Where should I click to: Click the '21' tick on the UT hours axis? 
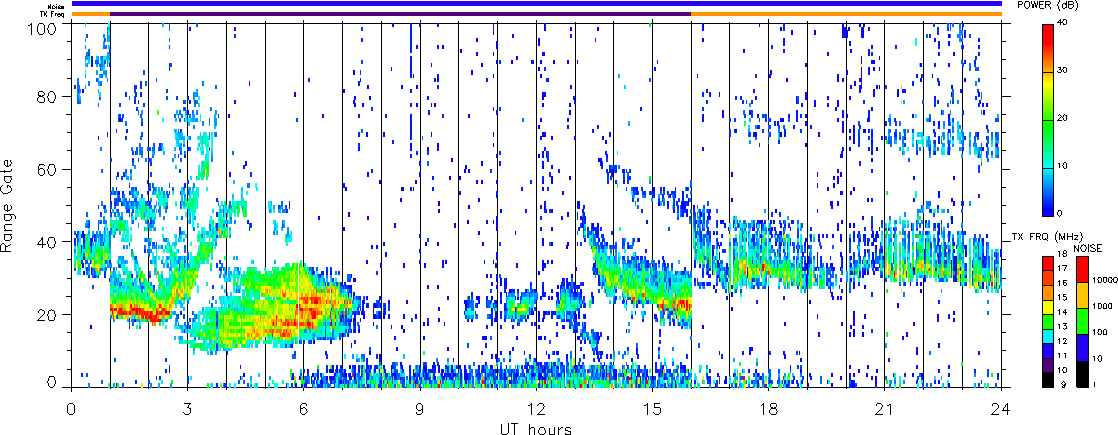click(885, 409)
